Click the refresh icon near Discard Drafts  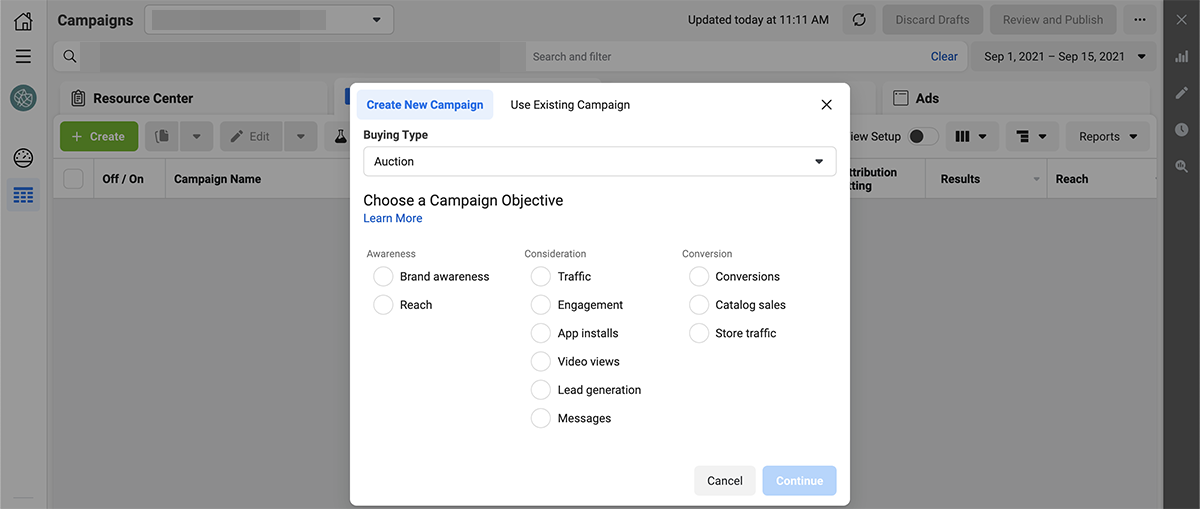[x=858, y=20]
